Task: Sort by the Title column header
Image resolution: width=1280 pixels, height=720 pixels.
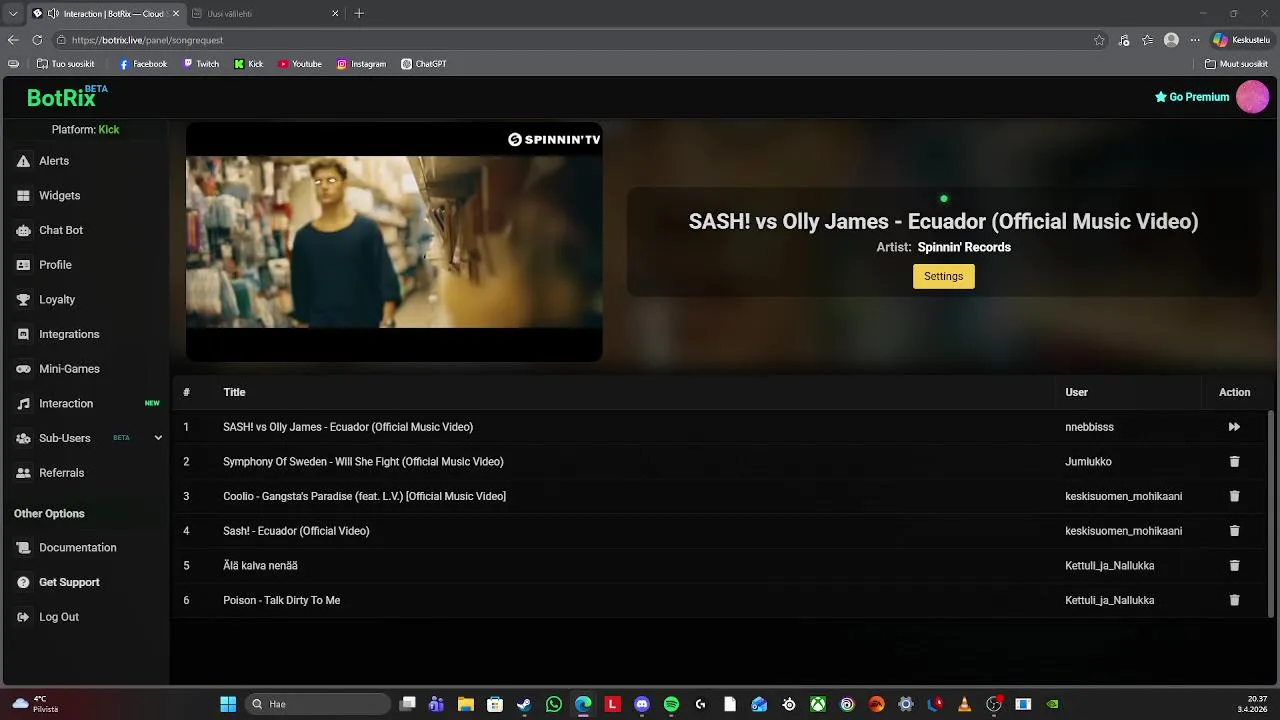Action: [x=234, y=392]
